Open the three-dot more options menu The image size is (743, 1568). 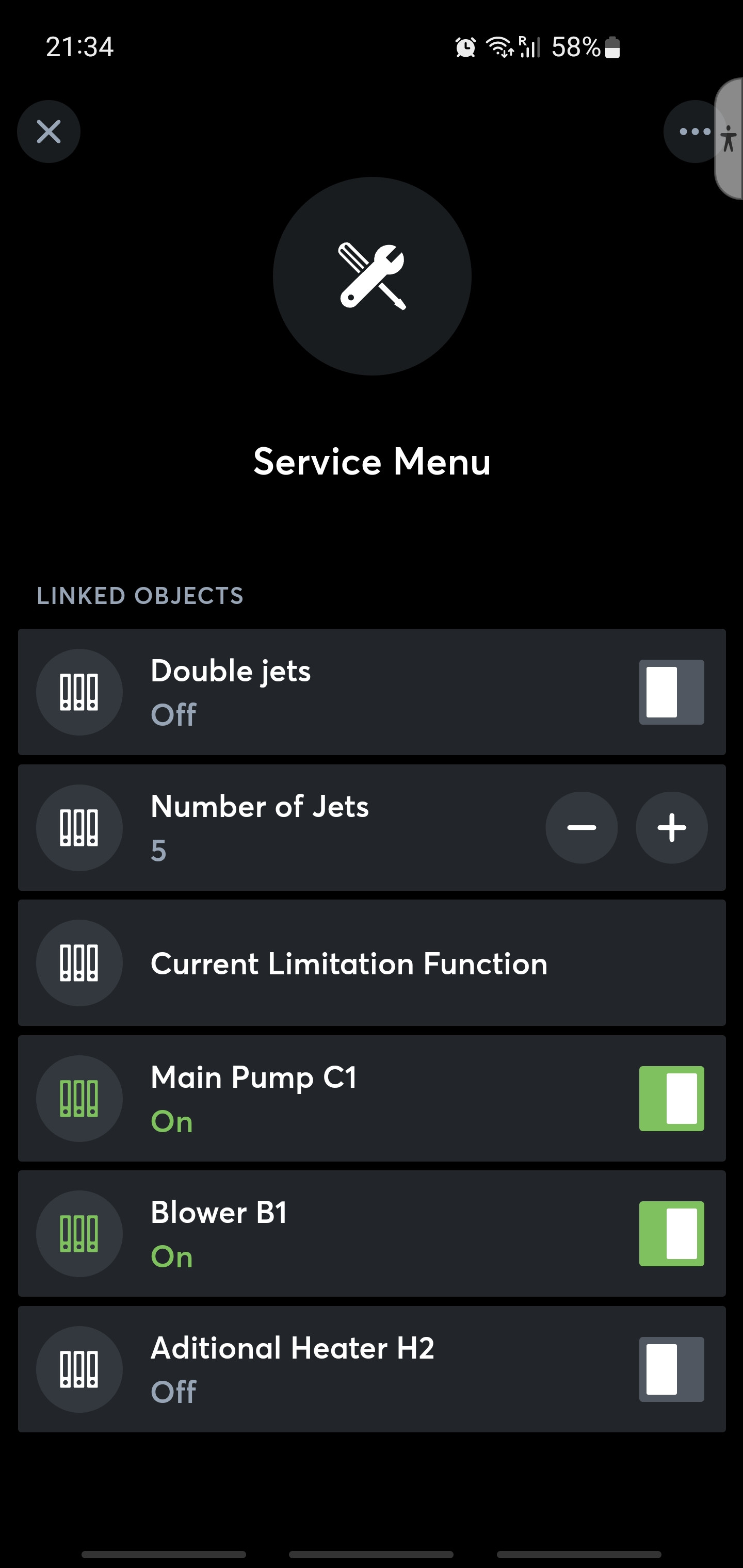tap(693, 132)
